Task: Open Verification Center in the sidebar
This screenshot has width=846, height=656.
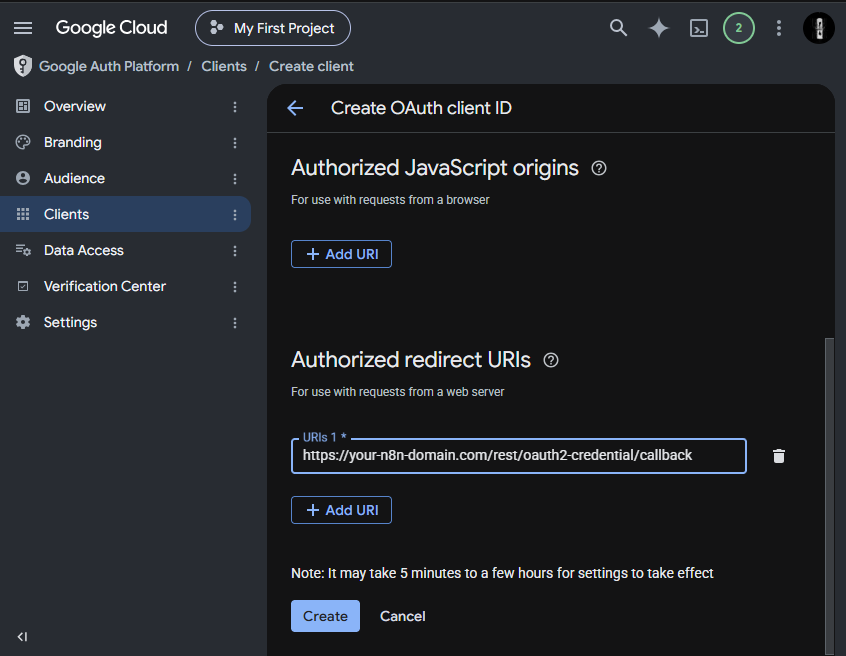Action: click(x=125, y=286)
